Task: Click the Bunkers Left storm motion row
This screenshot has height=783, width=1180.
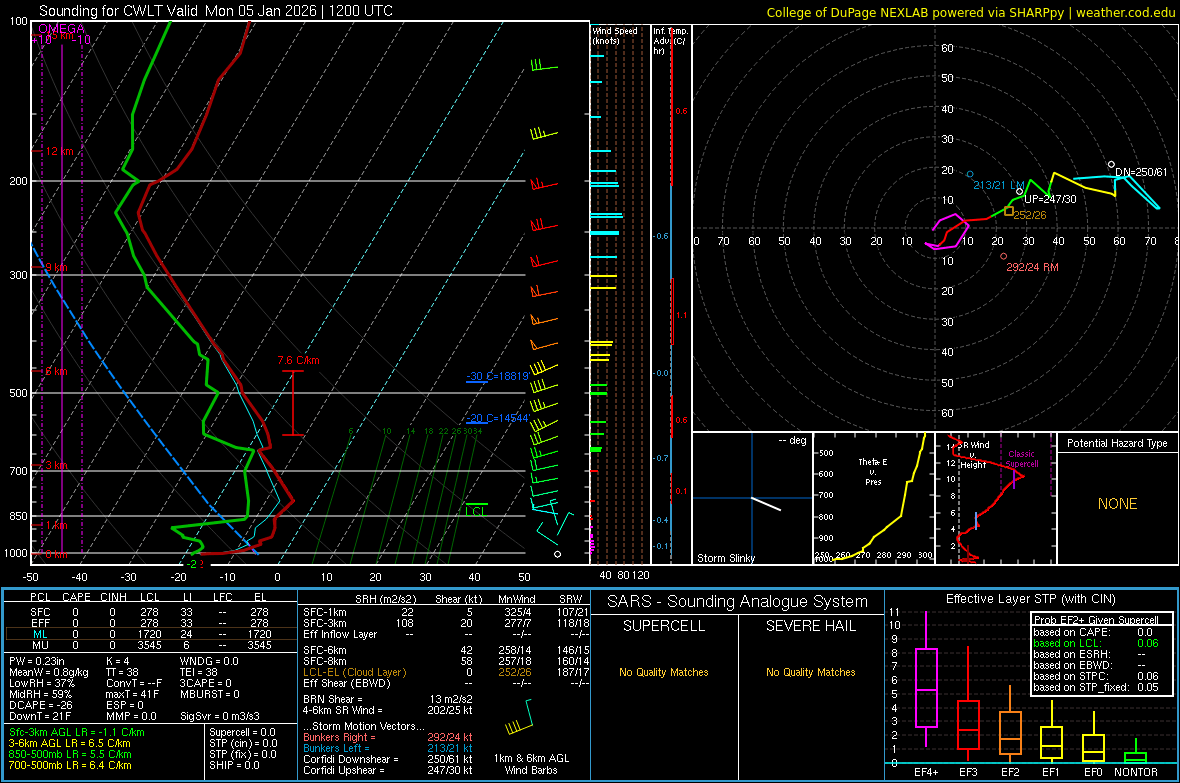Action: coord(388,748)
